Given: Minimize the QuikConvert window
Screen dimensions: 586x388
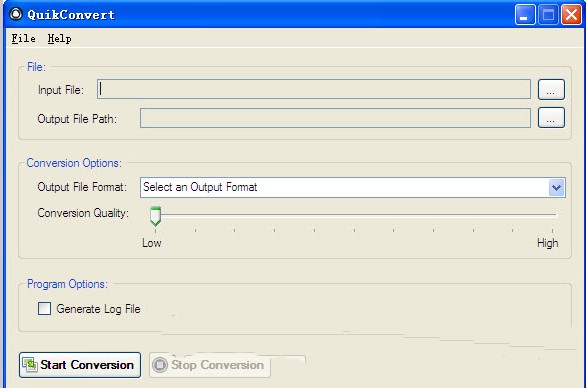Looking at the screenshot, I should pos(525,15).
